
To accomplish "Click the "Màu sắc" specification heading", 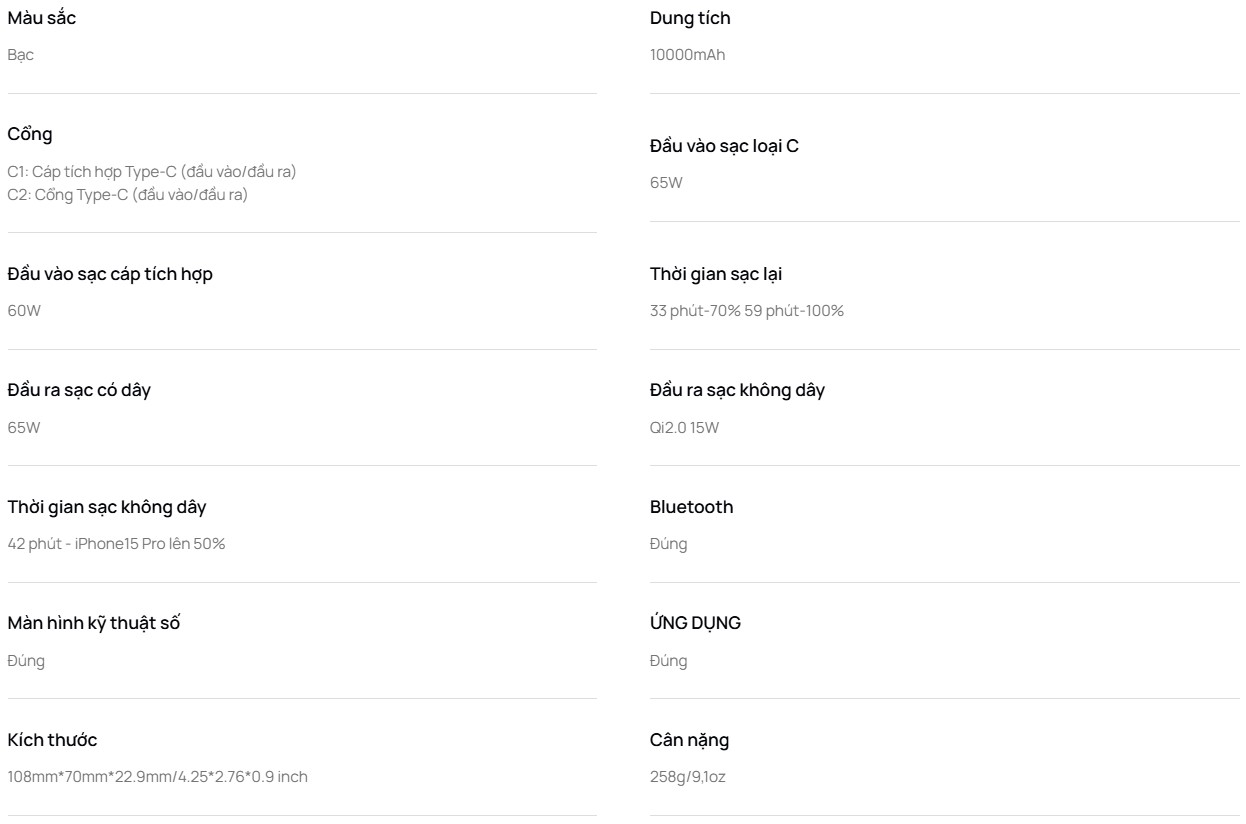I will (41, 18).
